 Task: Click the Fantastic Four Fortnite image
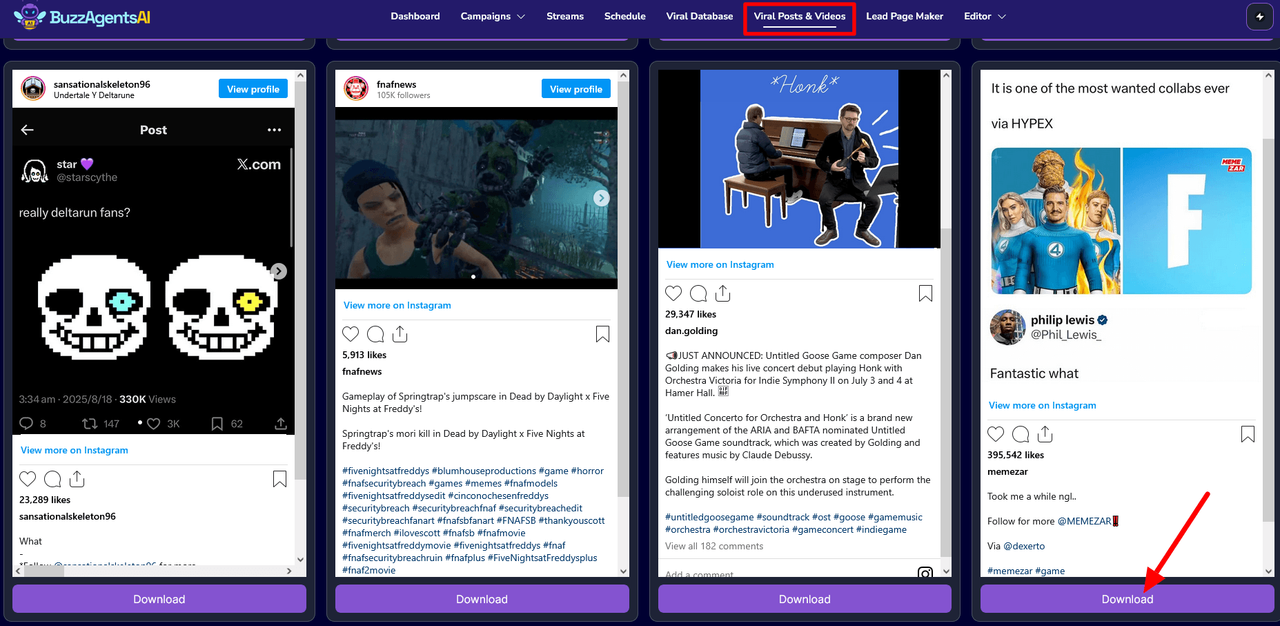pyautogui.click(x=1121, y=221)
